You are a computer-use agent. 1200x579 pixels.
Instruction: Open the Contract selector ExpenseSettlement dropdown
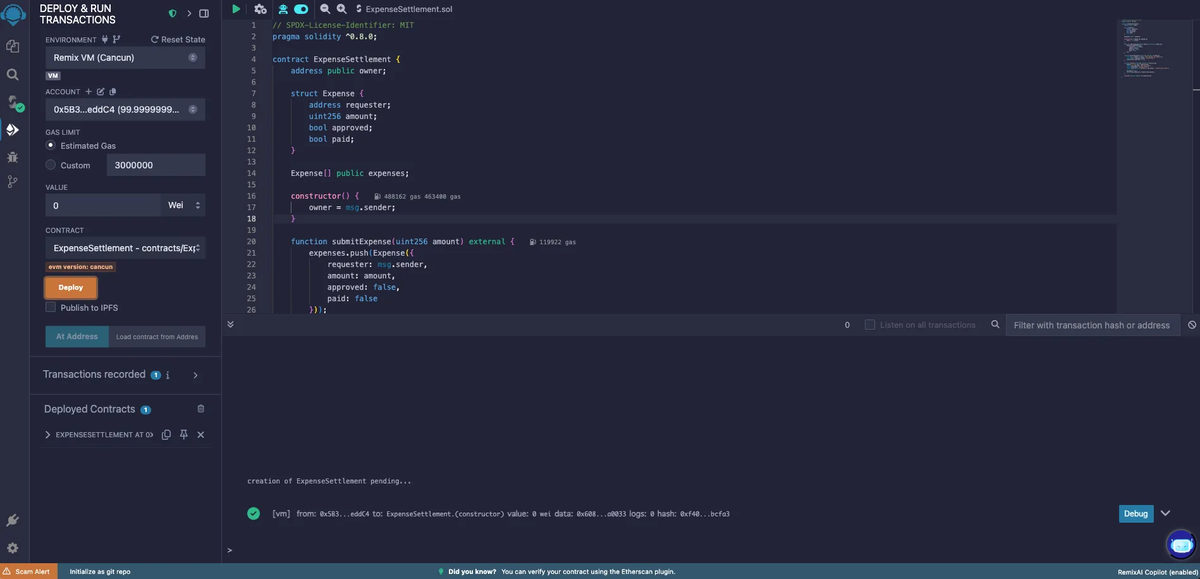[x=125, y=247]
